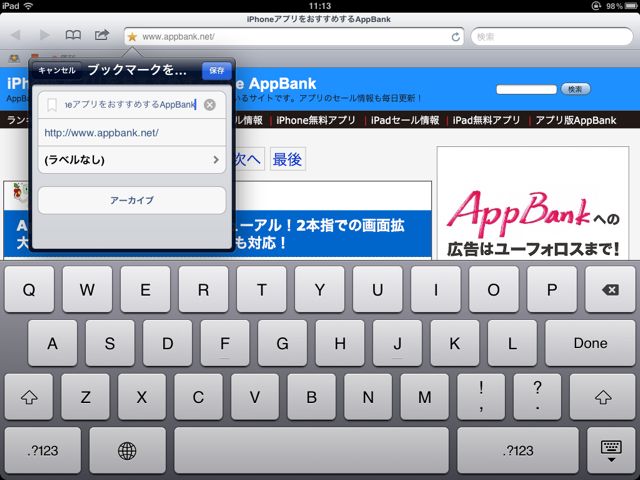Tap the left shift key
The width and height of the screenshot is (640, 480).
(x=29, y=397)
